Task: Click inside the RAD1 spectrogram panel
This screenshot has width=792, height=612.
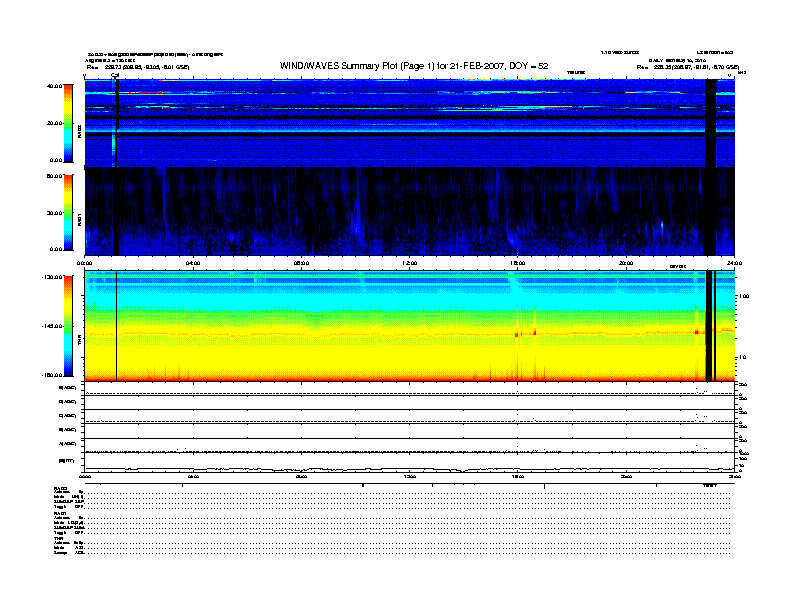Action: (x=409, y=211)
